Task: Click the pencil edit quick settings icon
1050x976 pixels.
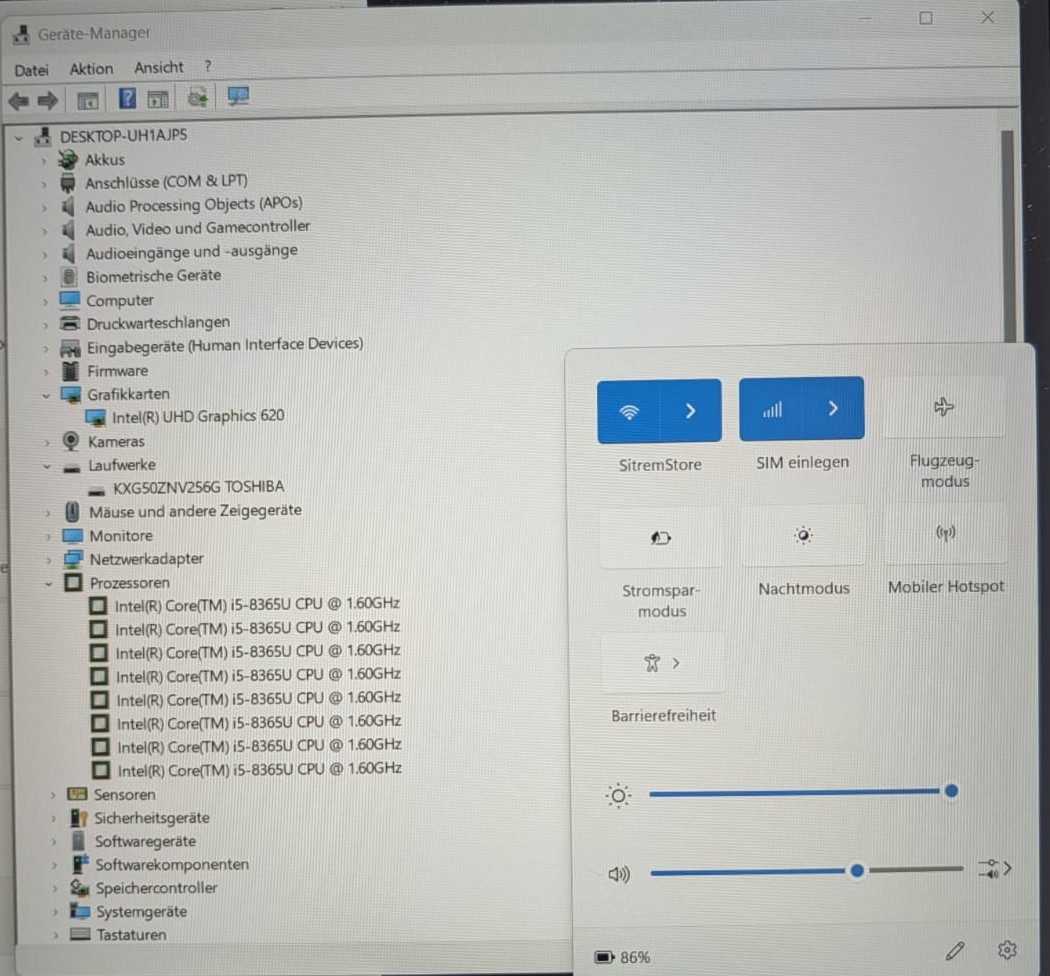Action: point(954,951)
